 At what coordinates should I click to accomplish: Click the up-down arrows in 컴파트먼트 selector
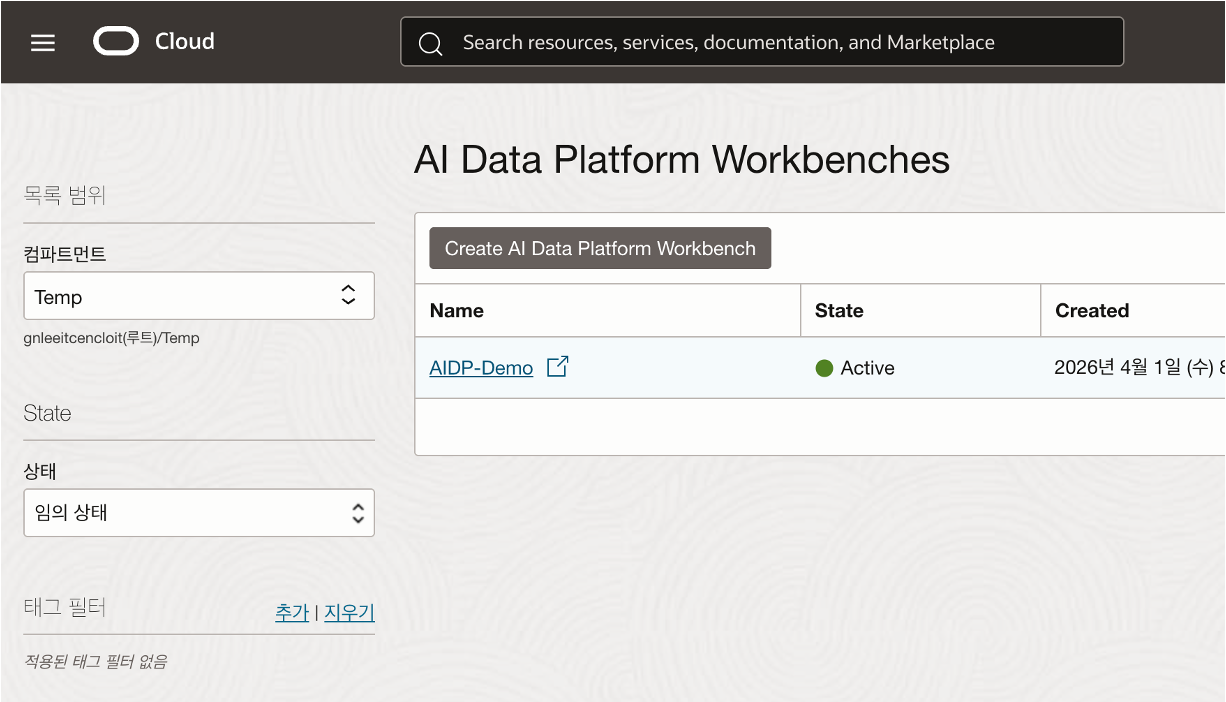(x=348, y=295)
